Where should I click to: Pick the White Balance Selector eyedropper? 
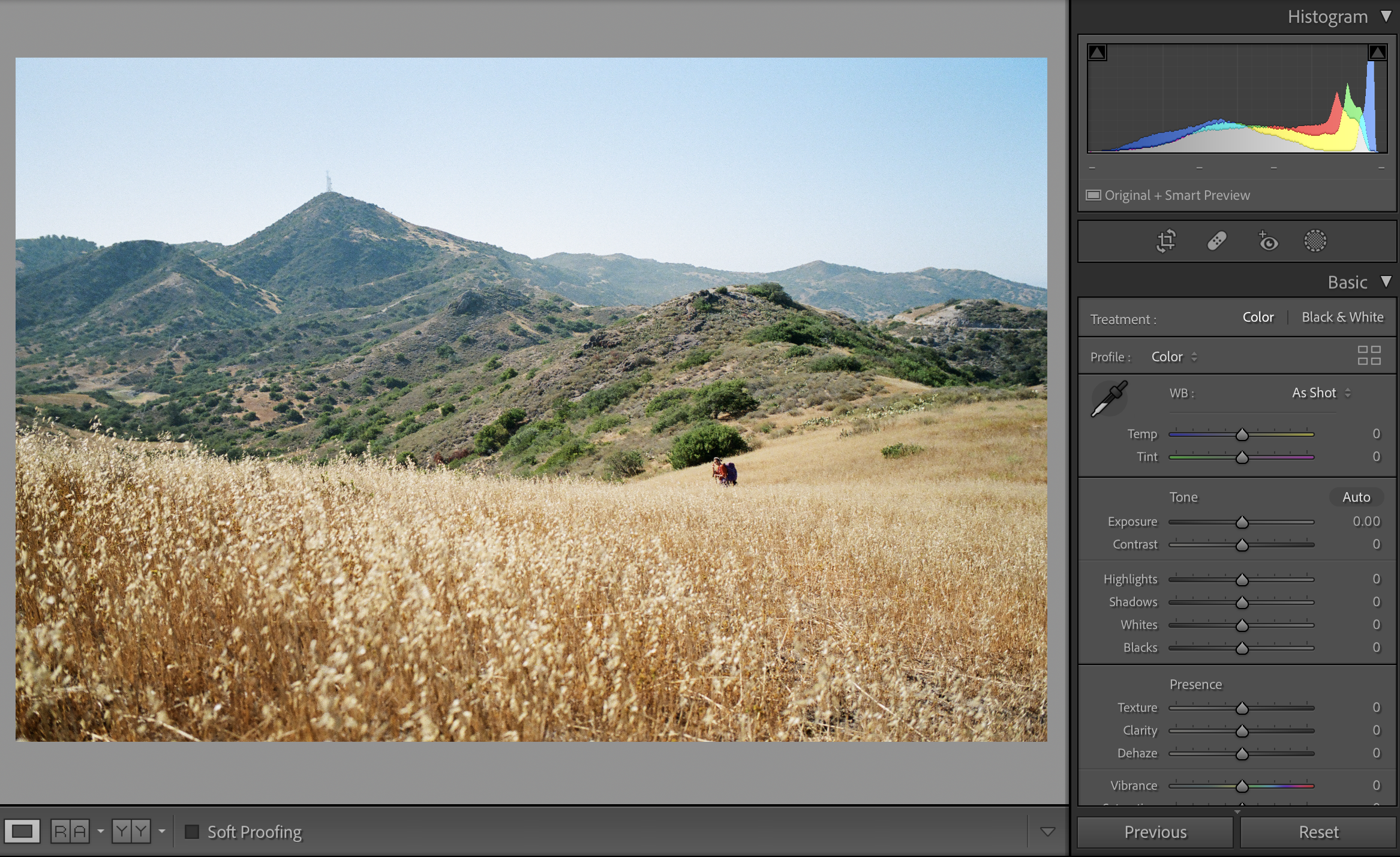pyautogui.click(x=1109, y=398)
